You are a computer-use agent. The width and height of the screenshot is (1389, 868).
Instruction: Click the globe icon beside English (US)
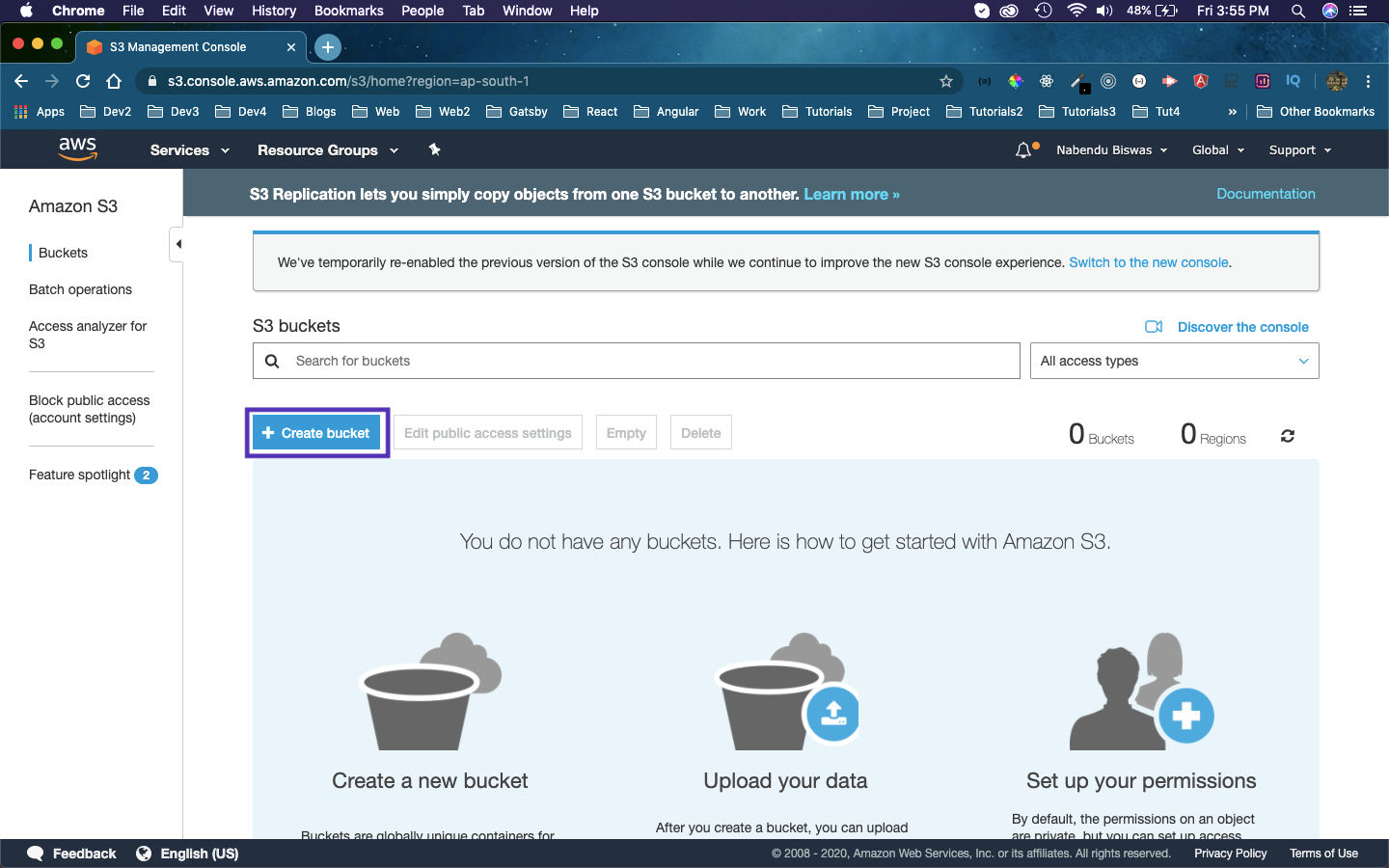pos(144,854)
